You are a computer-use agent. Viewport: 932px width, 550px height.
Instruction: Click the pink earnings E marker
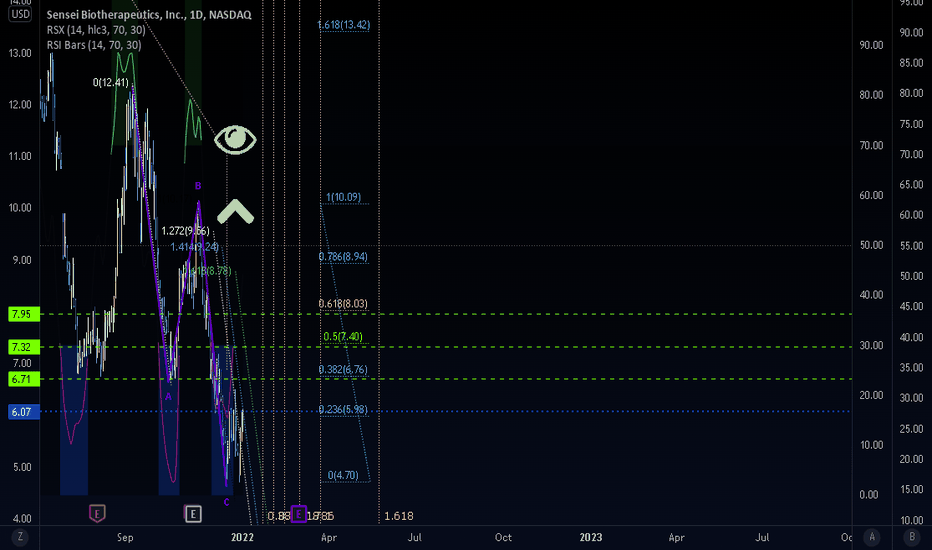click(97, 513)
